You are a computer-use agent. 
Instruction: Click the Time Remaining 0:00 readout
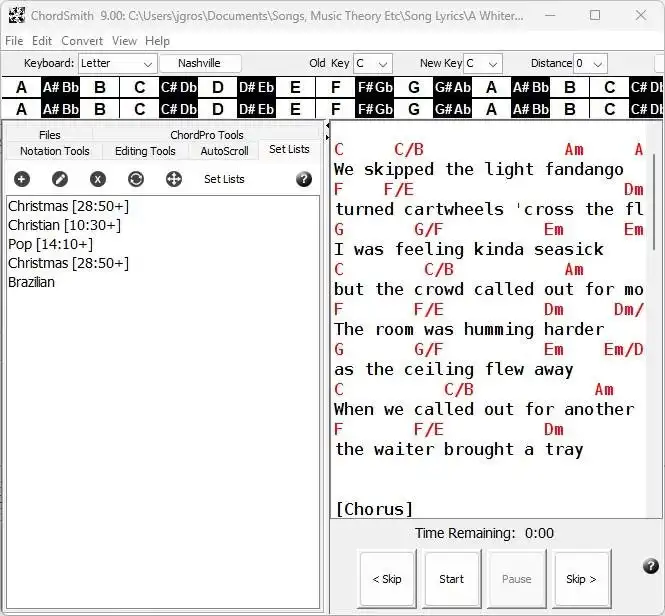(x=484, y=533)
